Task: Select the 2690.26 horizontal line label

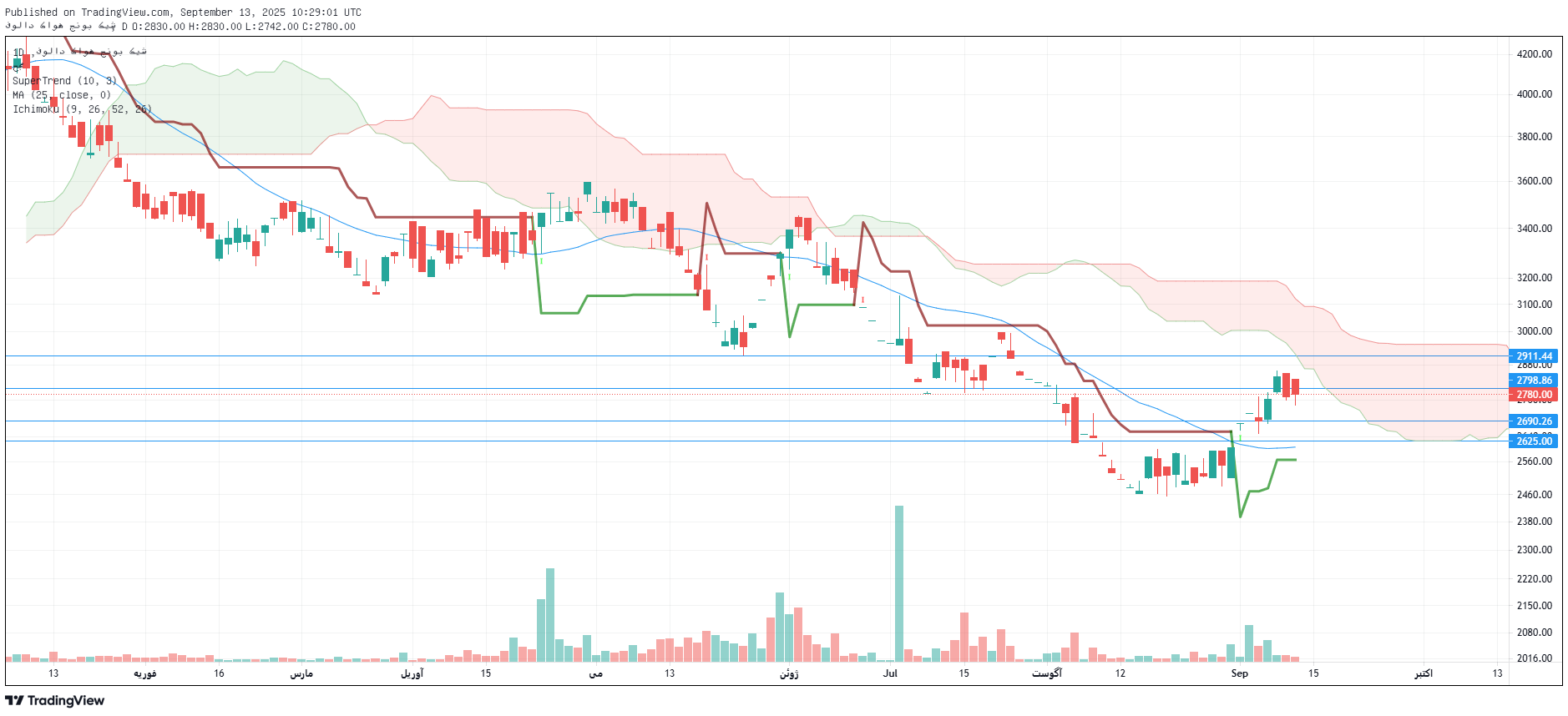Action: [1533, 421]
